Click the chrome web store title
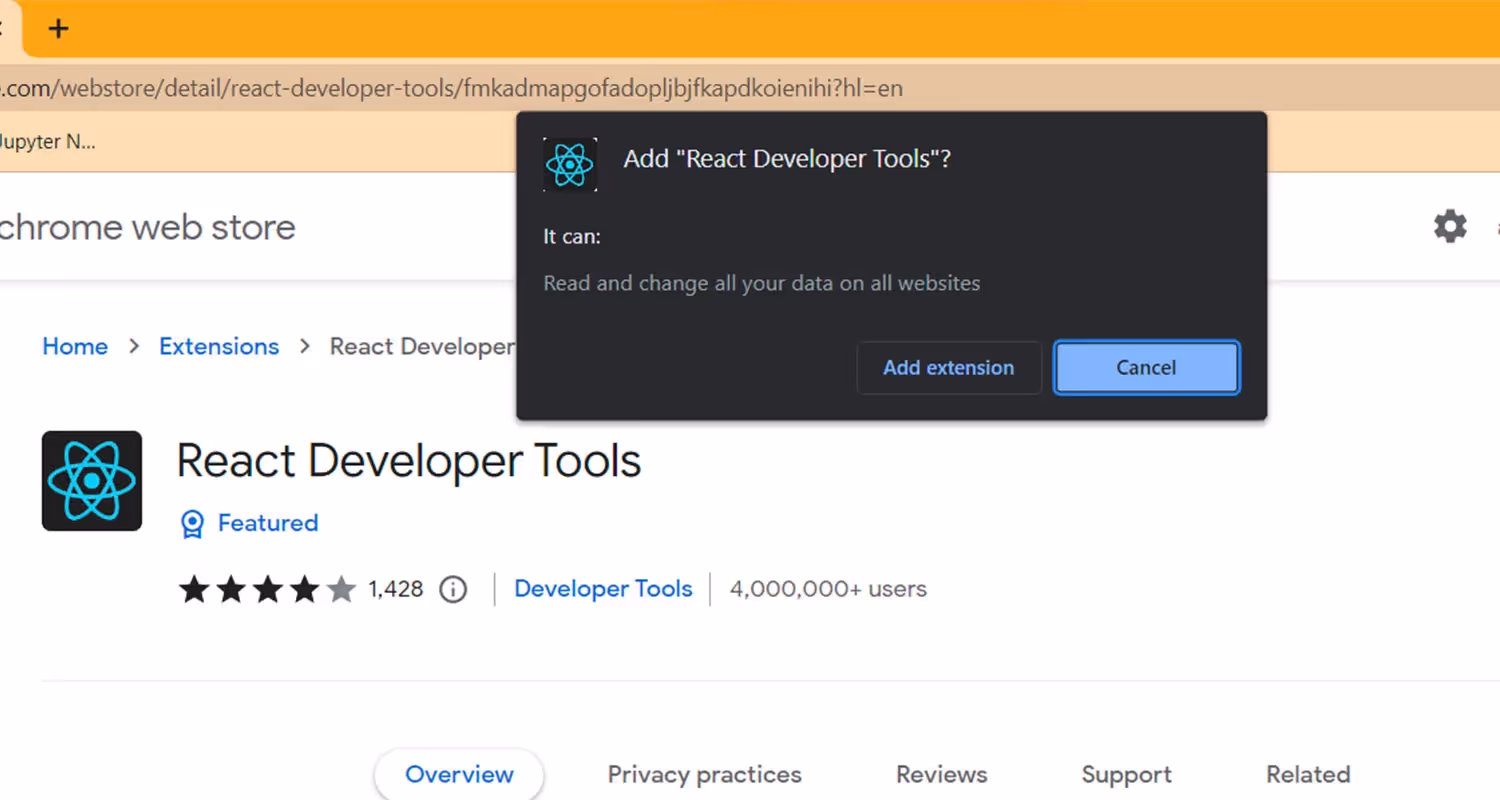The height and width of the screenshot is (800, 1500). [x=147, y=227]
